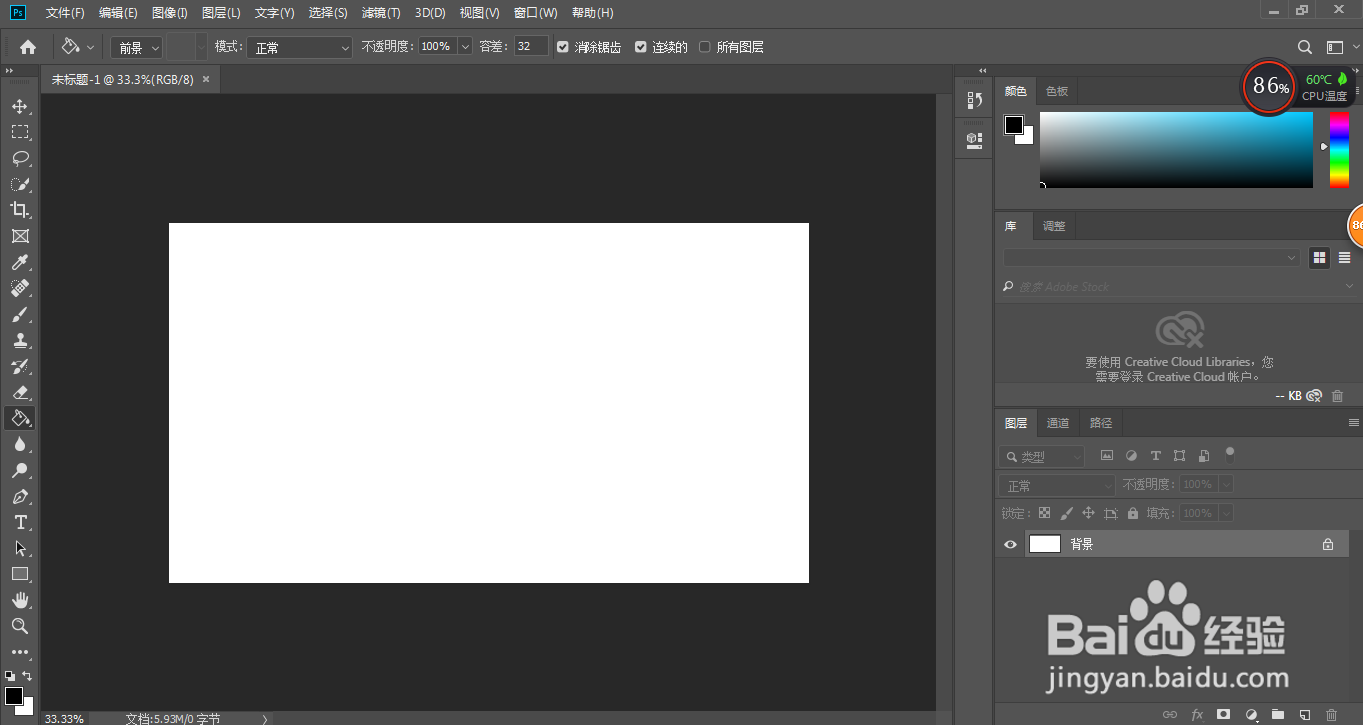Select the Paint Bucket tool
Viewport: 1363px width, 725px height.
point(20,418)
